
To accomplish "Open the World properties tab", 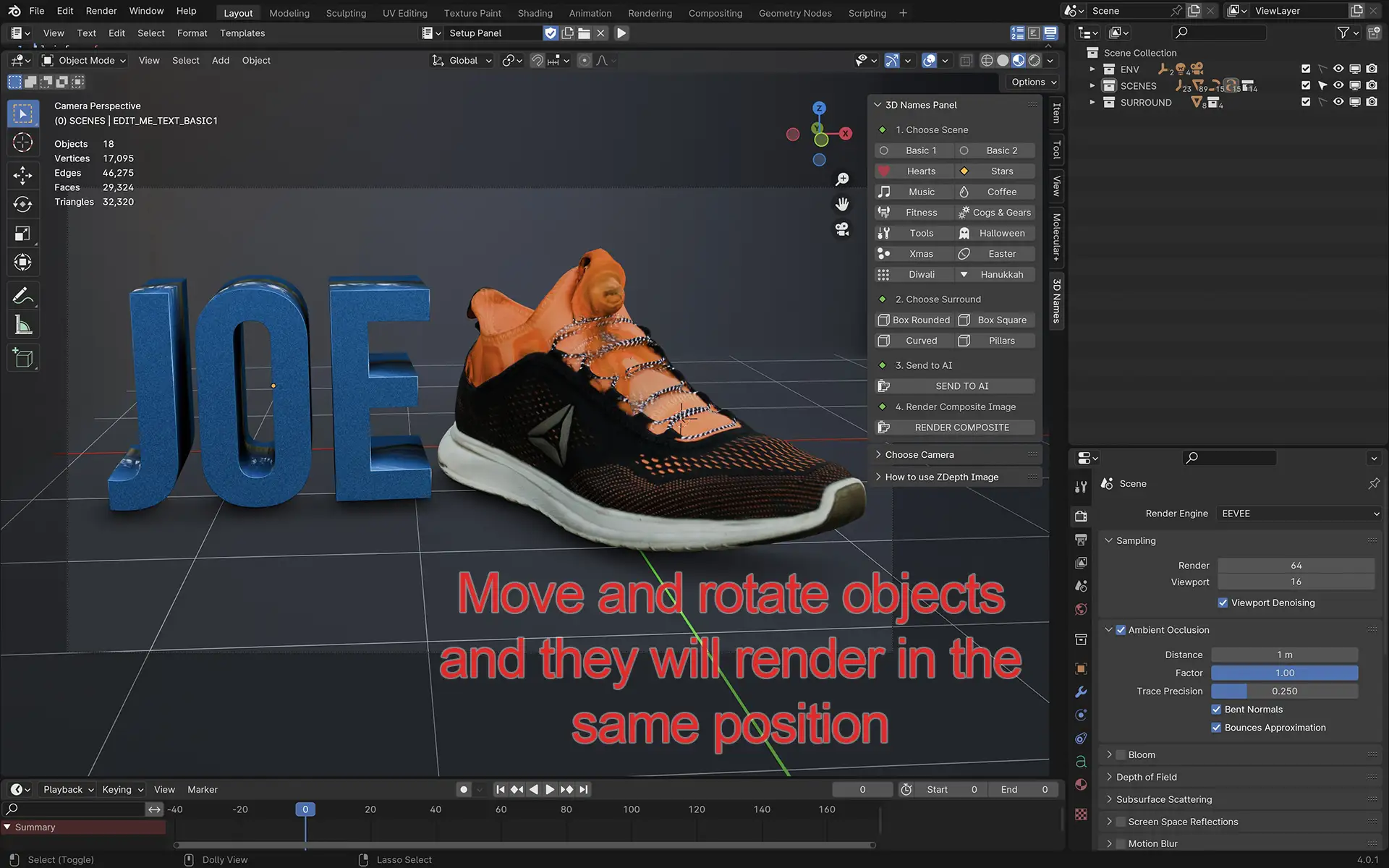I will pos(1081,609).
